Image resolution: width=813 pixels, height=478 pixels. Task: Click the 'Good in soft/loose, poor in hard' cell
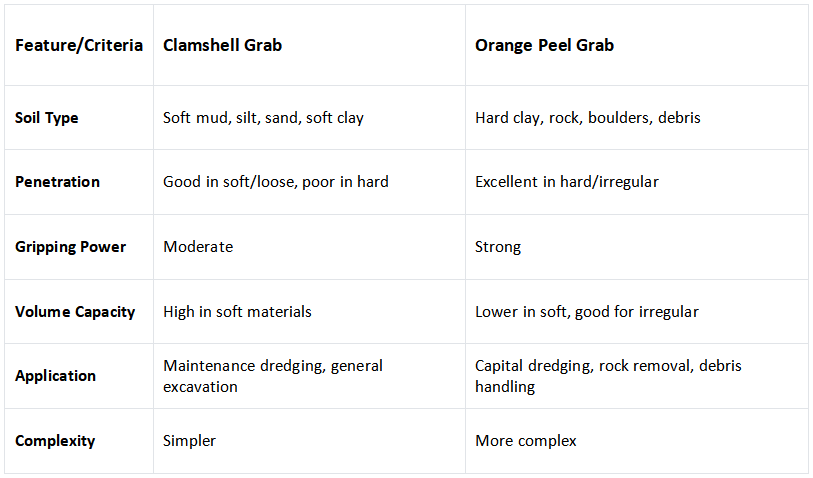309,182
